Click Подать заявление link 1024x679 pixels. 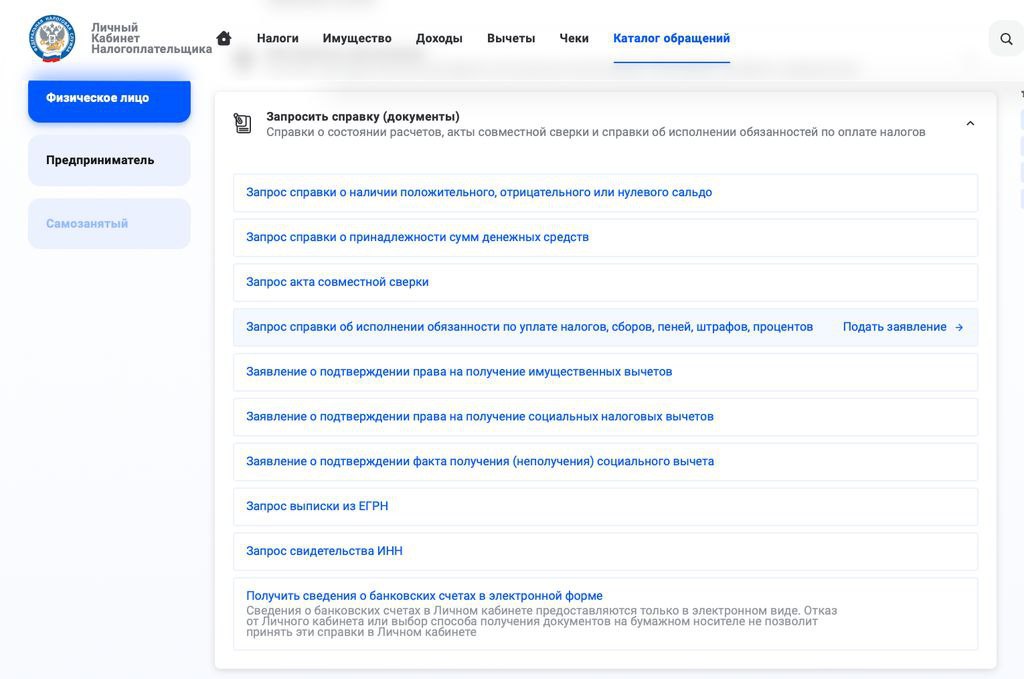click(x=894, y=327)
